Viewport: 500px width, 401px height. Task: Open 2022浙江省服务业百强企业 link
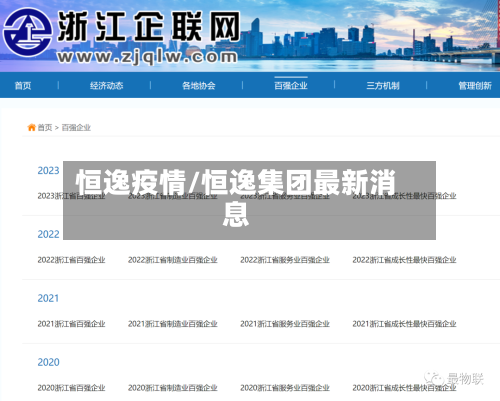point(285,260)
